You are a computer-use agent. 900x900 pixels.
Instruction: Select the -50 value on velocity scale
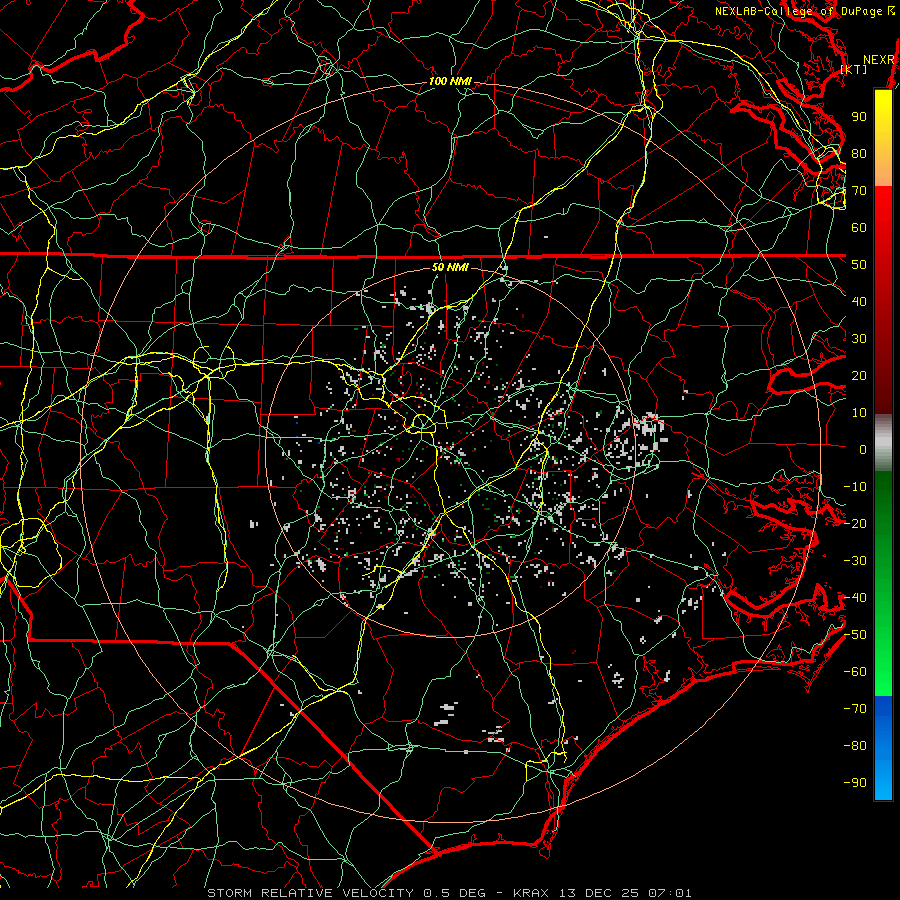[x=855, y=635]
